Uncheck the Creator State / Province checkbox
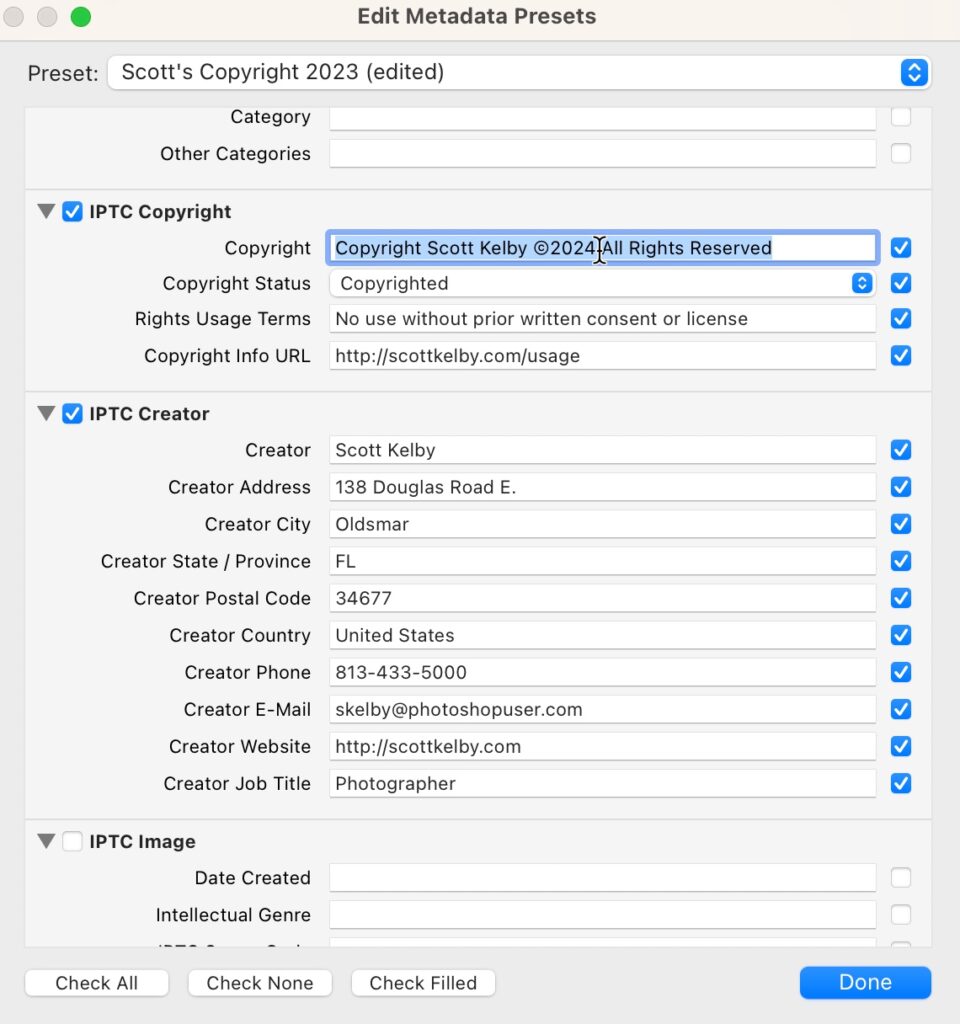Screen dimensions: 960x1024 [x=901, y=561]
